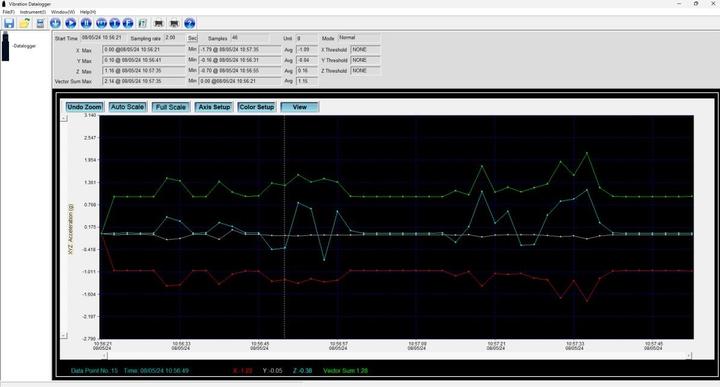Open the Window(W) menu
The height and width of the screenshot is (387, 720).
[63, 12]
